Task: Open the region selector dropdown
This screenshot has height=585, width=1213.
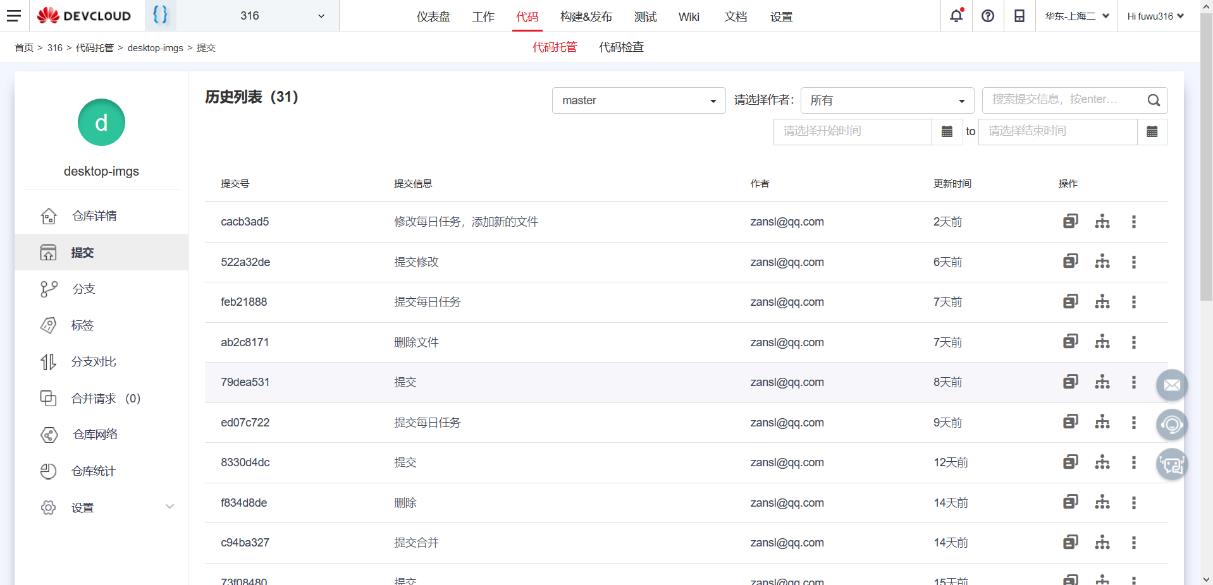Action: click(1077, 16)
